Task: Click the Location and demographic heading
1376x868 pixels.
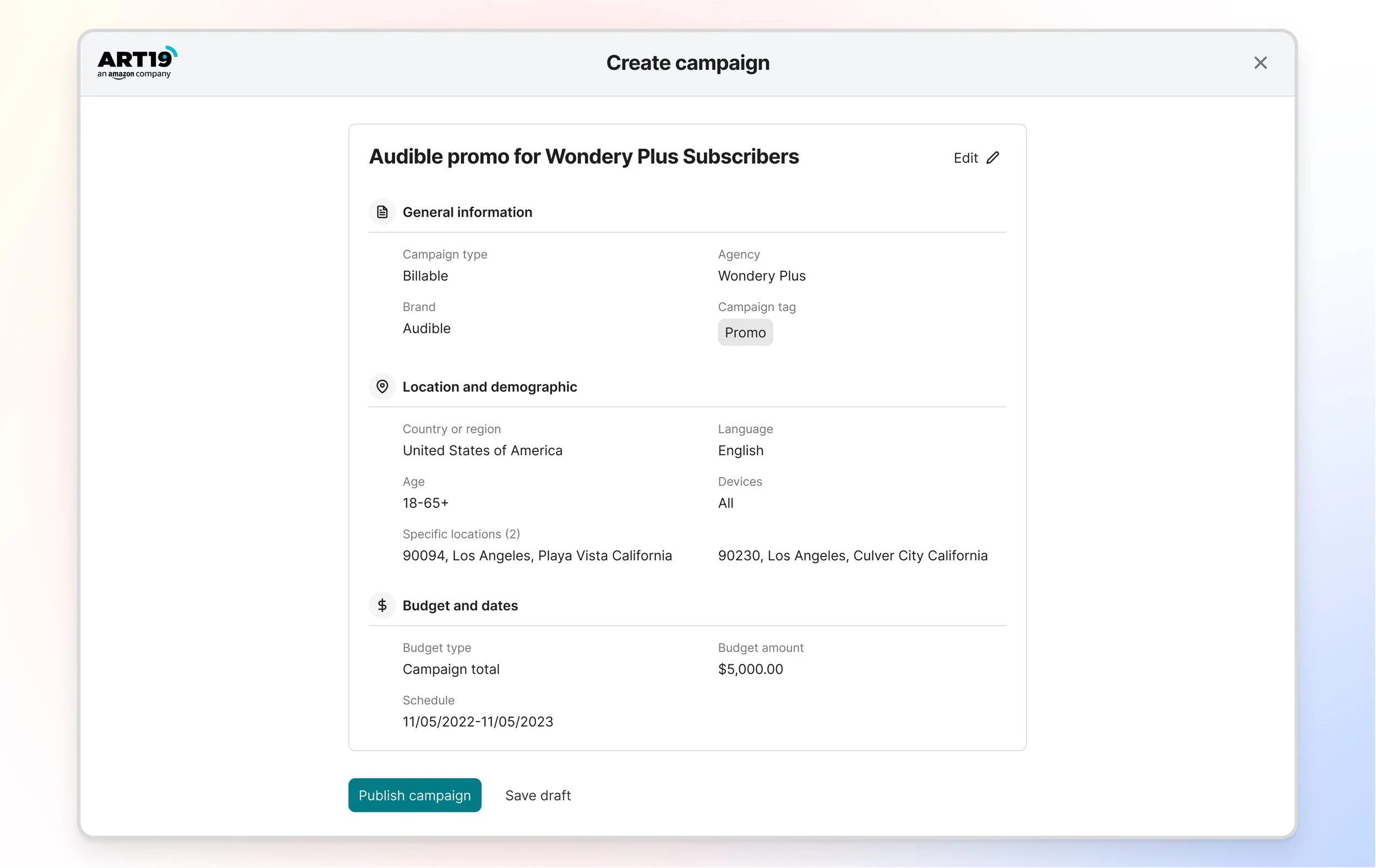Action: click(x=490, y=387)
